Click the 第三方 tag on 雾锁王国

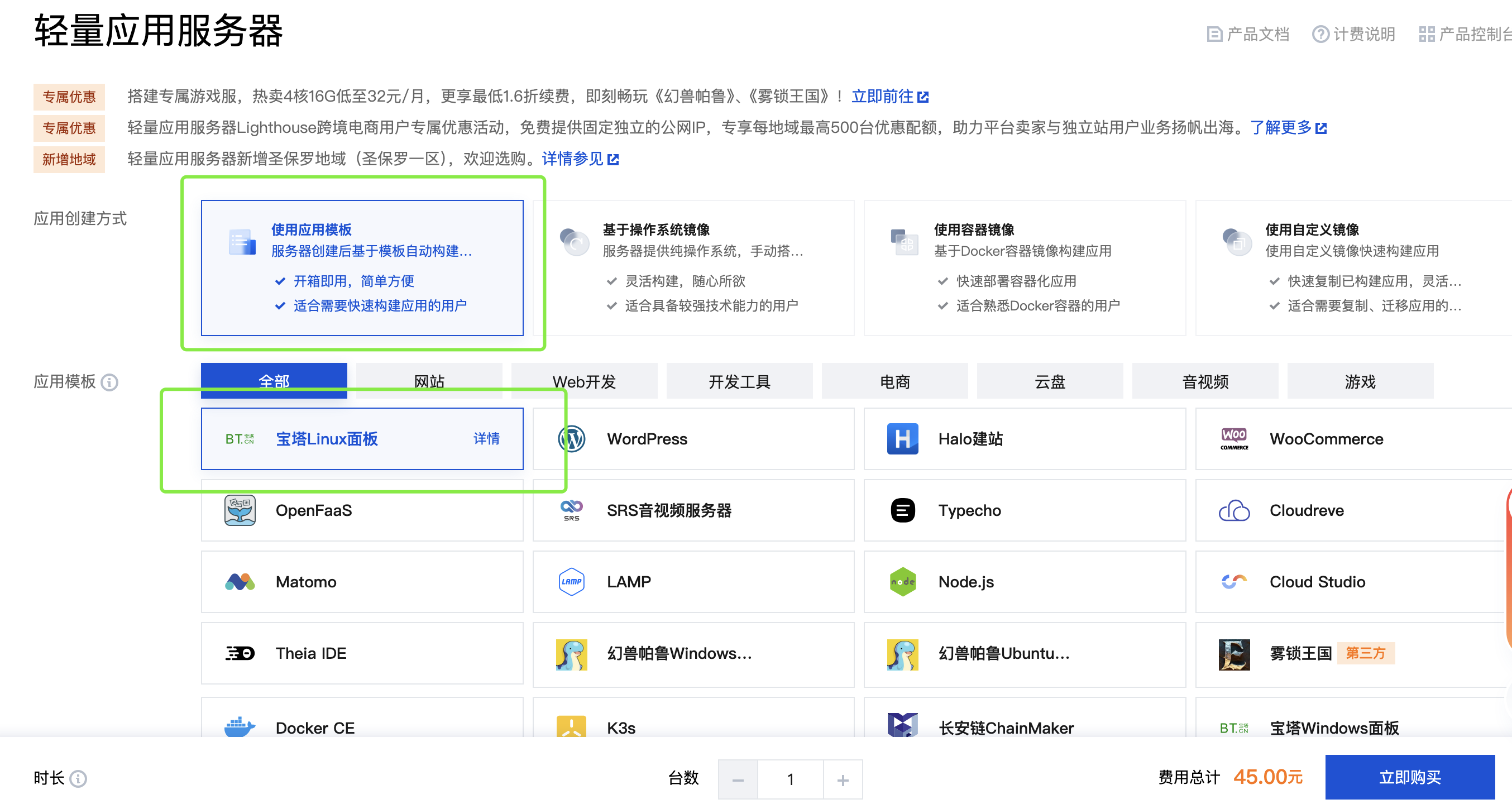tap(1365, 653)
